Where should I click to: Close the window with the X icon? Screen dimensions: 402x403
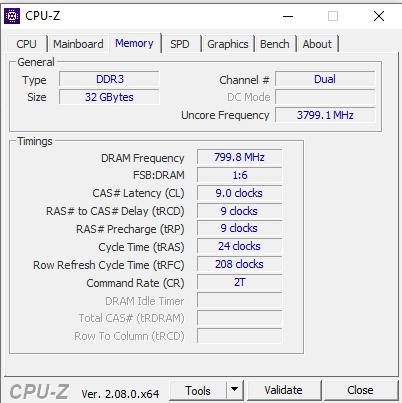[x=379, y=16]
